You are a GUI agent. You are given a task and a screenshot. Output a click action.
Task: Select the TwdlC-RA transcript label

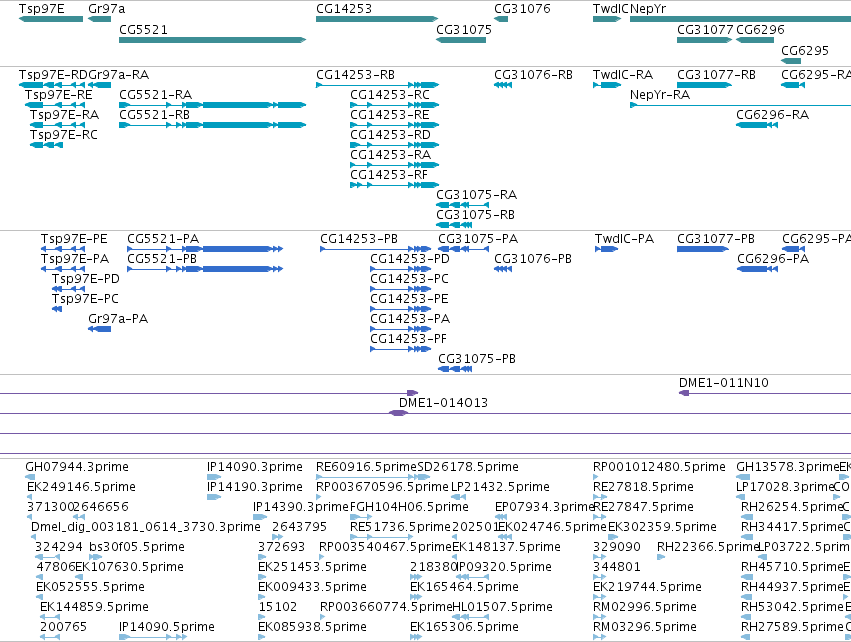click(x=623, y=75)
